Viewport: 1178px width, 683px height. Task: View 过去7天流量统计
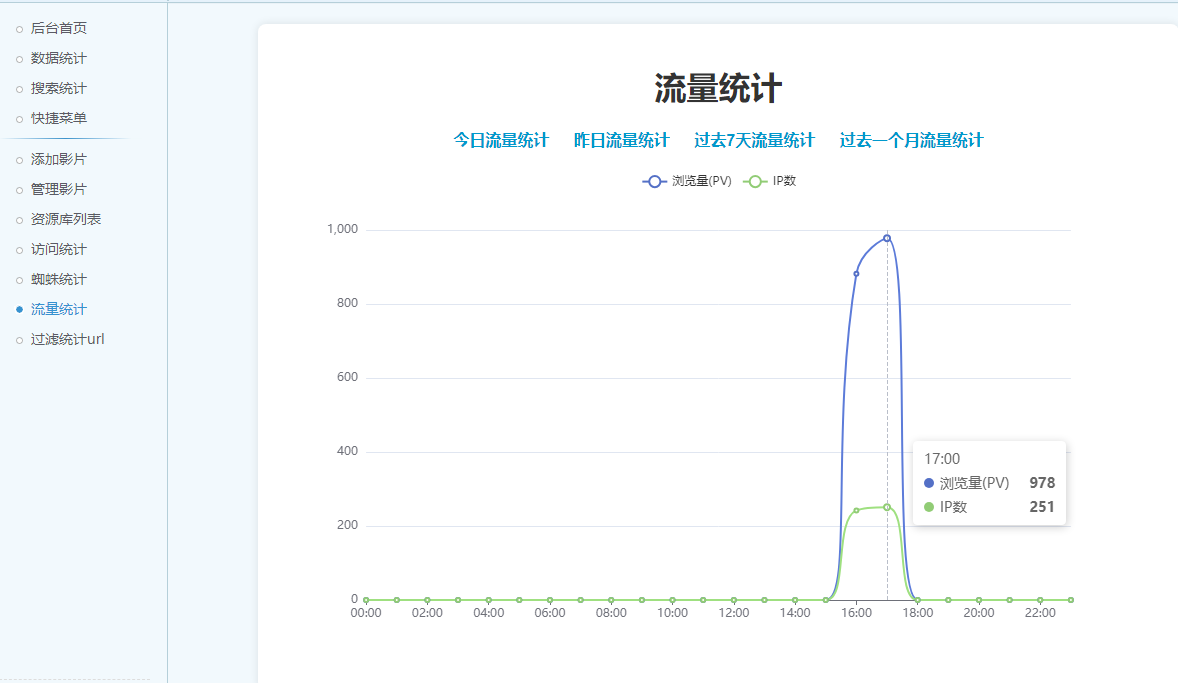(754, 140)
